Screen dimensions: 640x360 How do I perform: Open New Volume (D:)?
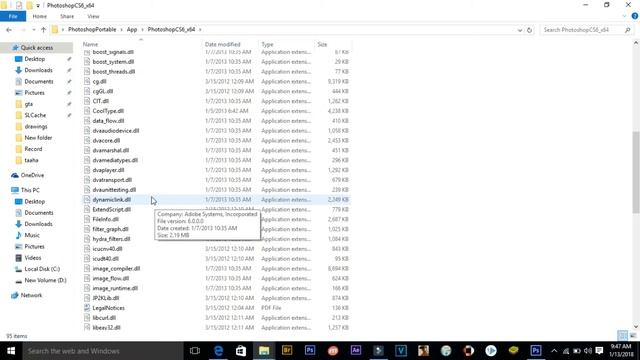coord(45,280)
